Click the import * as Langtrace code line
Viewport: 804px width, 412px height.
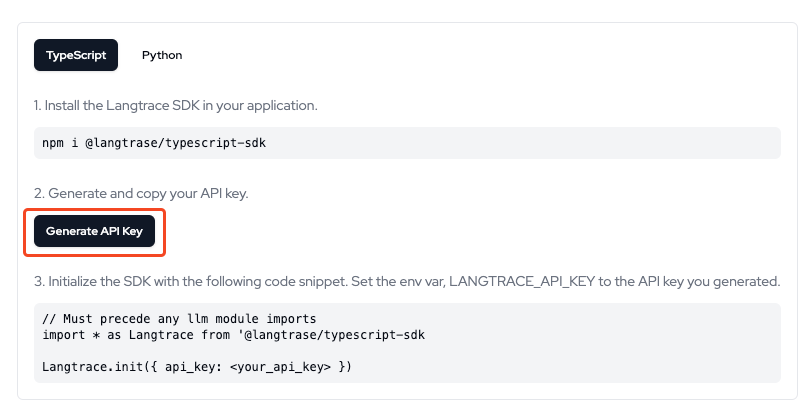point(233,335)
